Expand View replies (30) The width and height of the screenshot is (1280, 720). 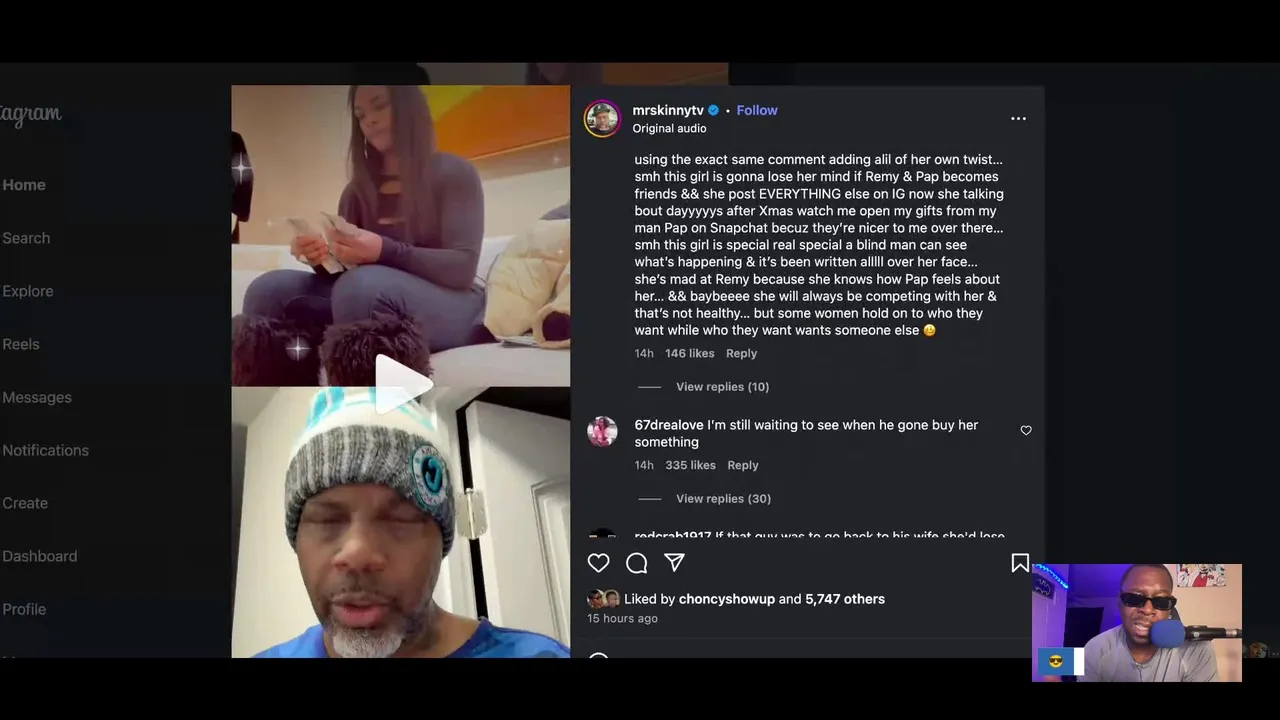722,499
